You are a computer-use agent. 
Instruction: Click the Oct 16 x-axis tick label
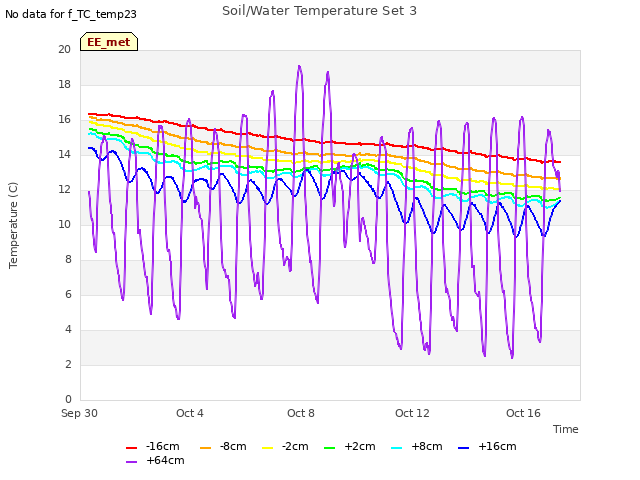click(x=523, y=413)
